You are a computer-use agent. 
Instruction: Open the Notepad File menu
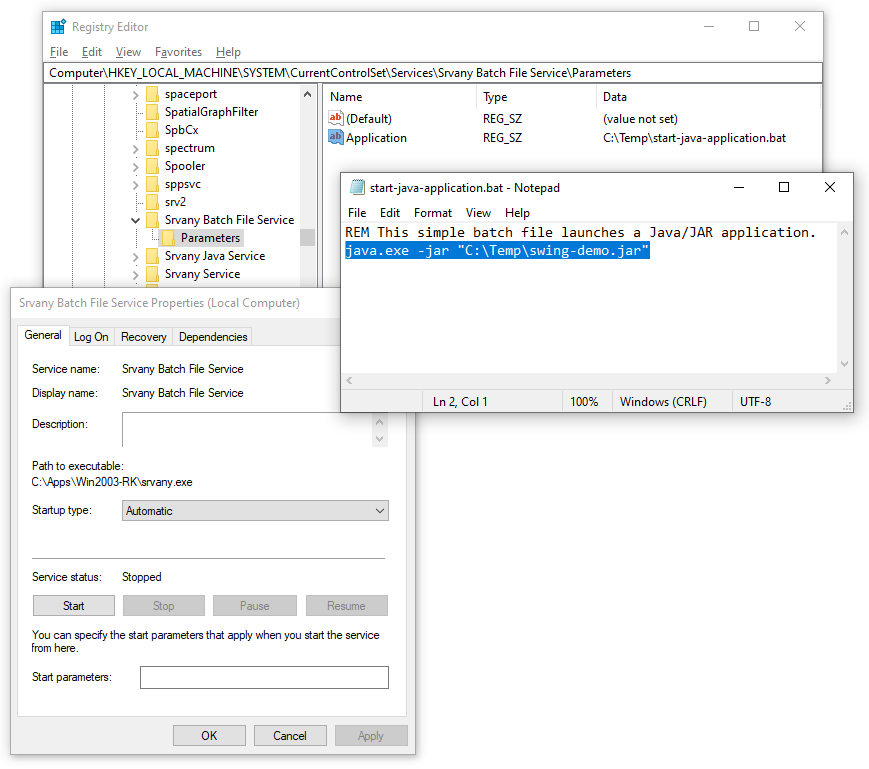(x=357, y=213)
